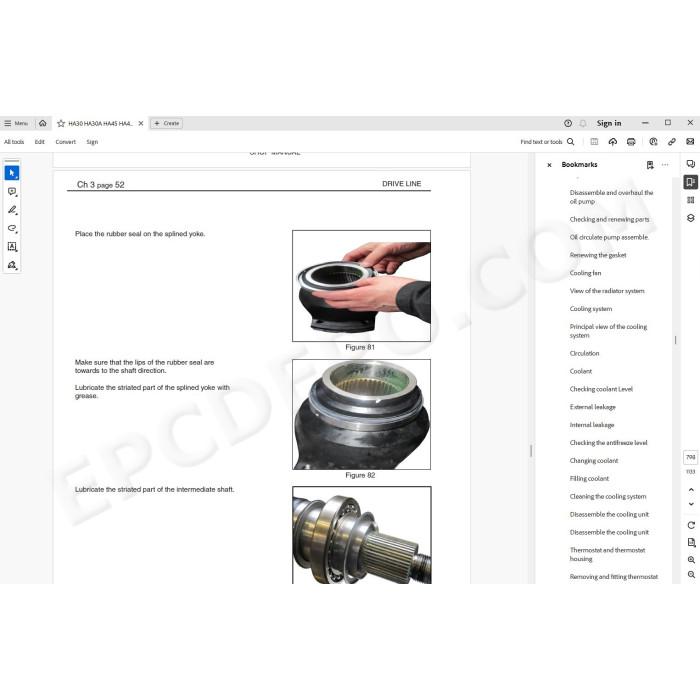Open page thumbnails panel icon
The height and width of the screenshot is (700, 700).
[691, 200]
